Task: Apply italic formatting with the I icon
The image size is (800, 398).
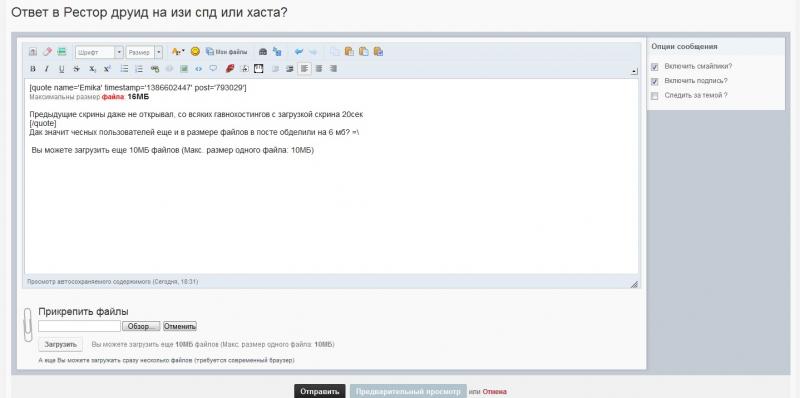Action: coord(46,69)
